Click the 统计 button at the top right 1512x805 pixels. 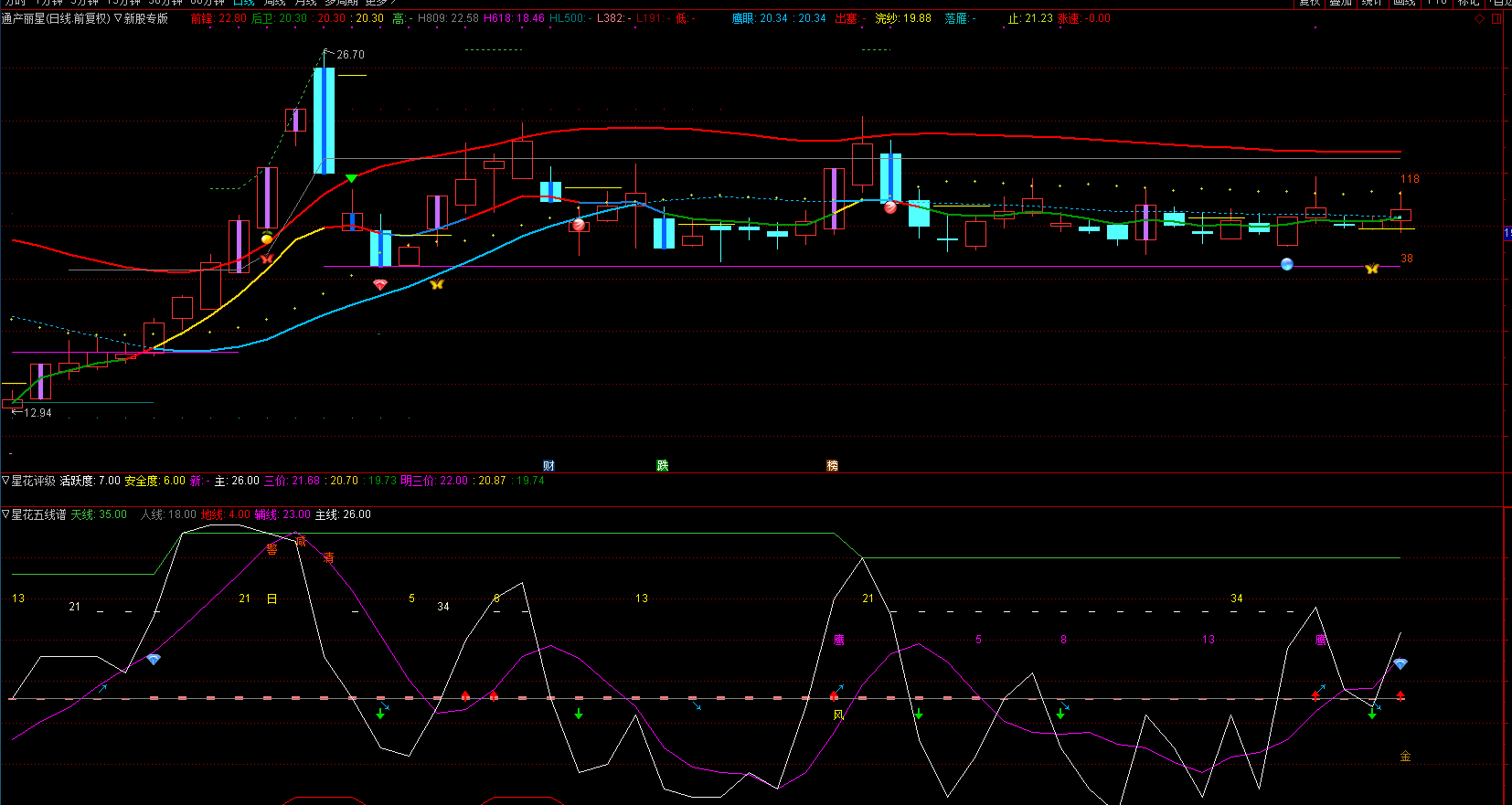pyautogui.click(x=1371, y=3)
